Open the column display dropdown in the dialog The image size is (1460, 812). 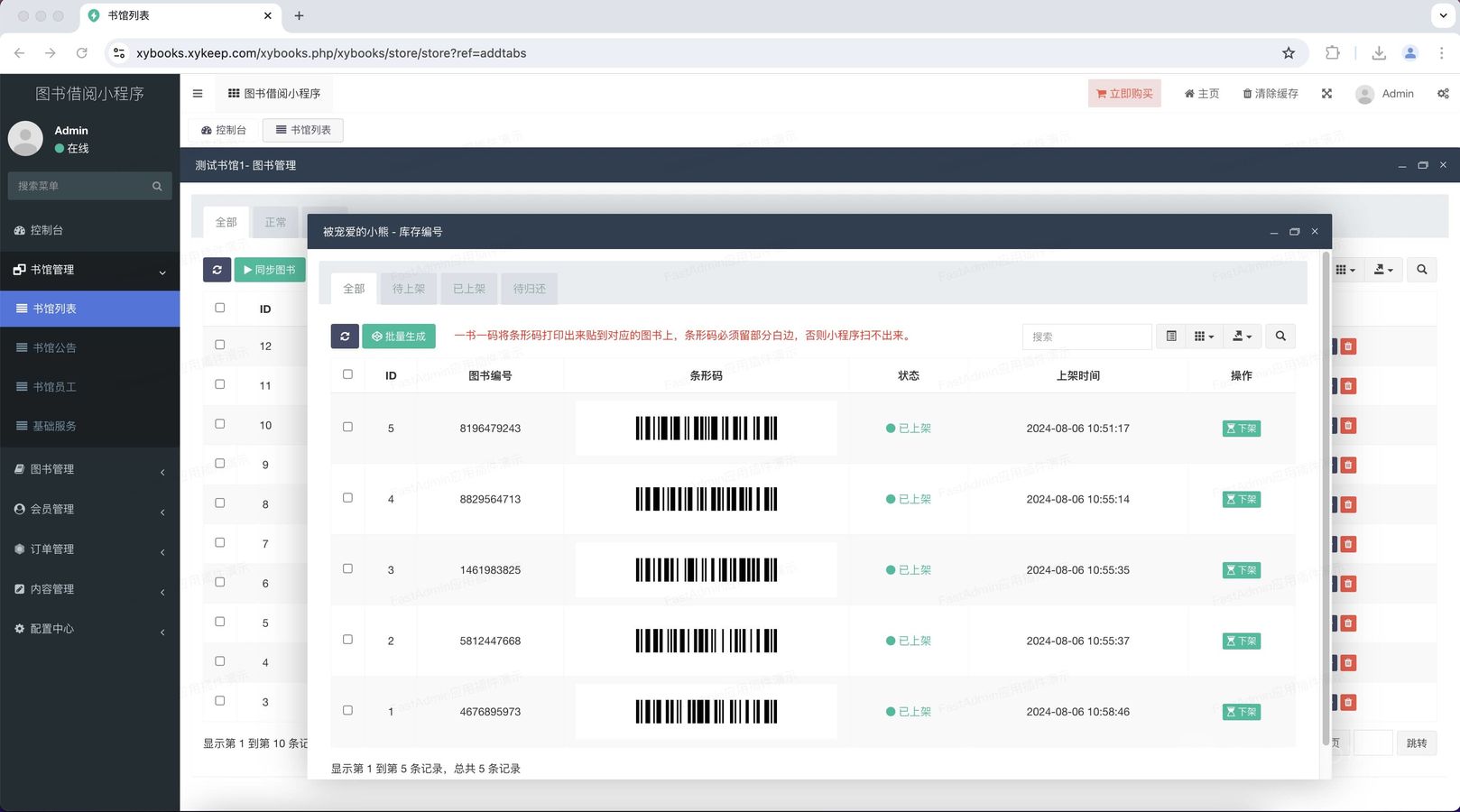point(1204,337)
